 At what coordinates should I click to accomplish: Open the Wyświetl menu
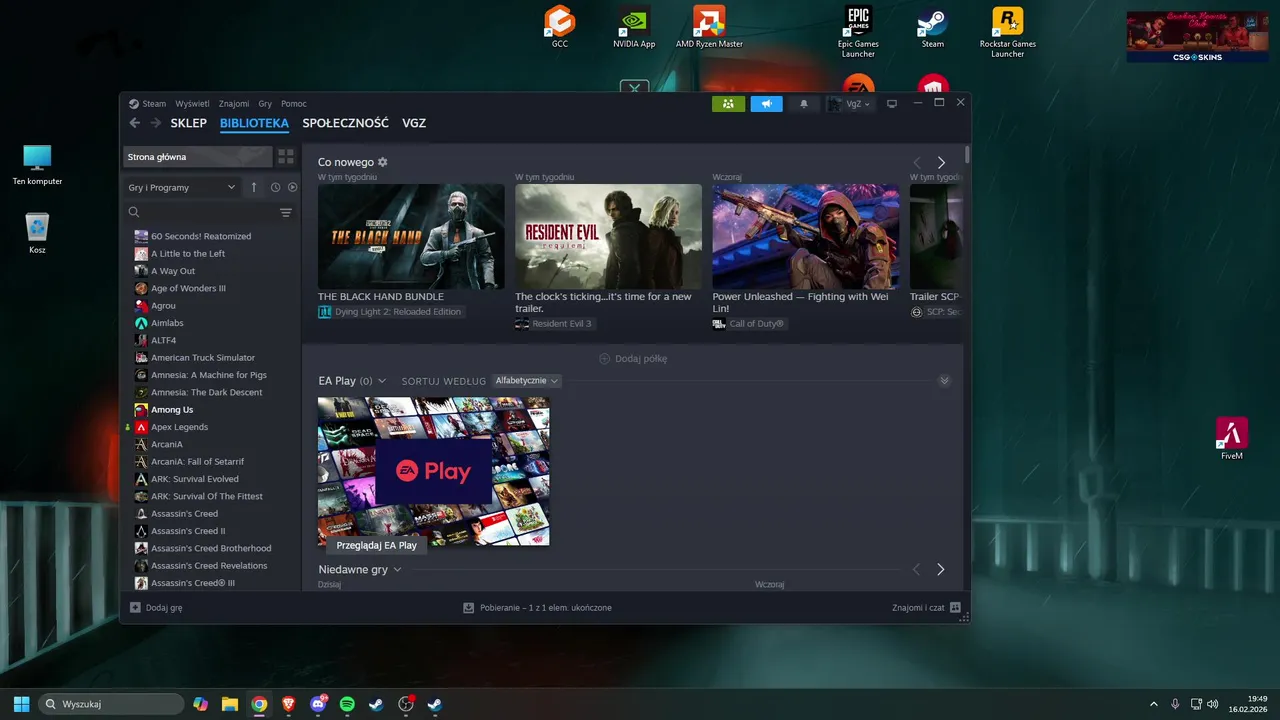192,104
